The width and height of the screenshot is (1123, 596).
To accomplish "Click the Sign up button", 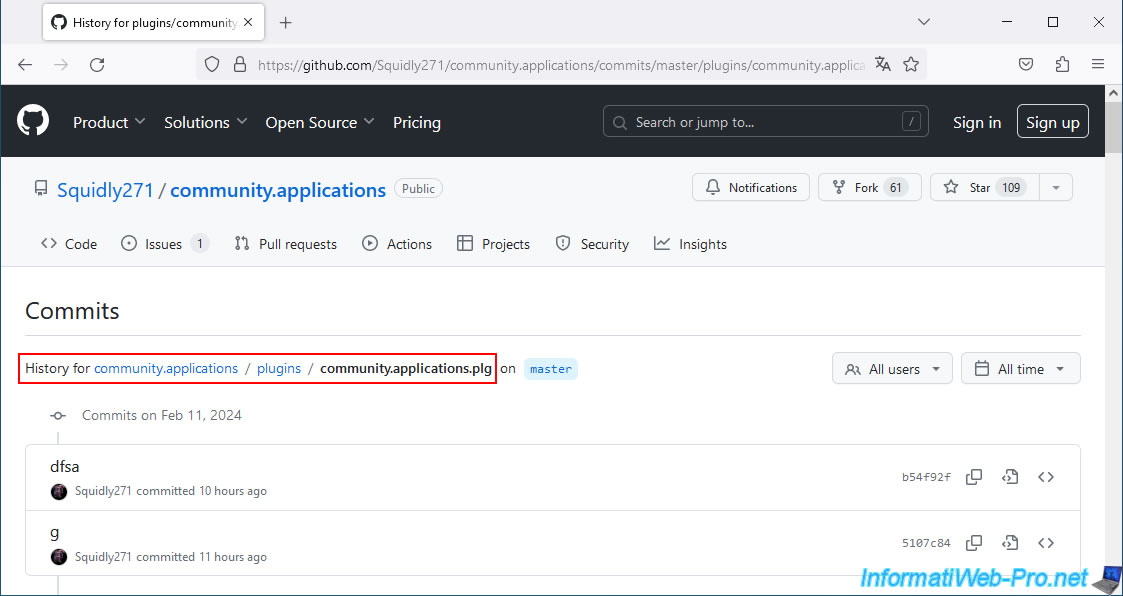I will point(1052,122).
